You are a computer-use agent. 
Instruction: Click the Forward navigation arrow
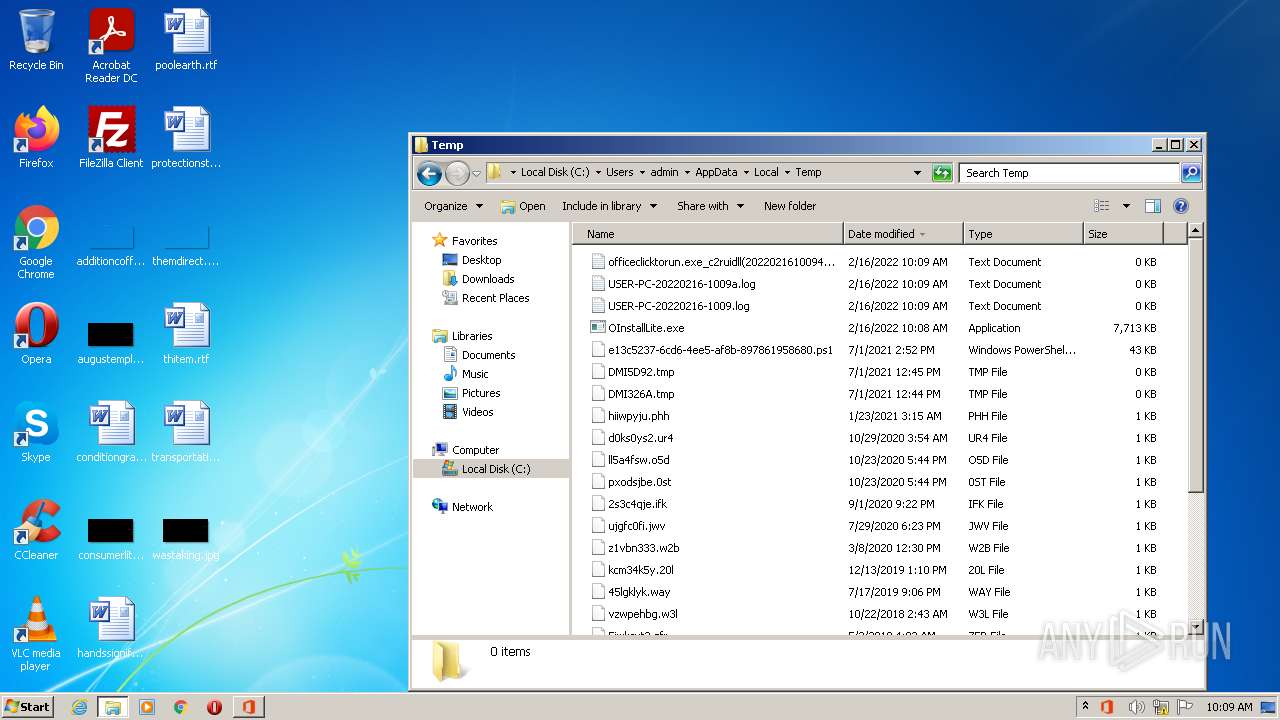457,173
